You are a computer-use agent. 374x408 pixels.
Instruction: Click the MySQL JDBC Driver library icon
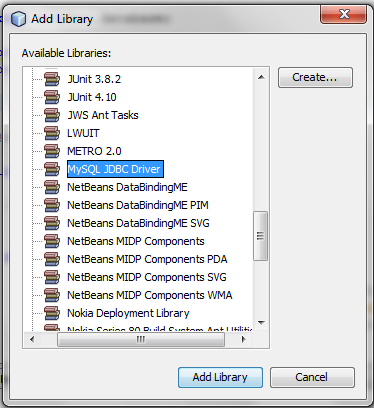[x=52, y=169]
